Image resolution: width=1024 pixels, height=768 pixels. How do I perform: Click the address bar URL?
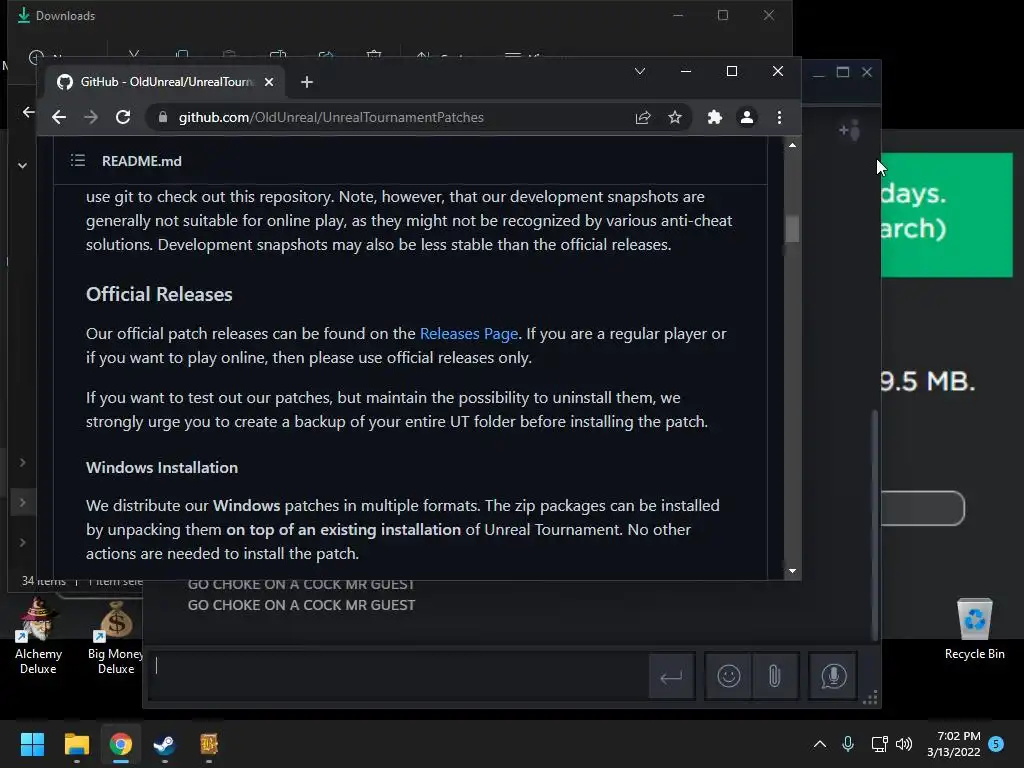(331, 118)
